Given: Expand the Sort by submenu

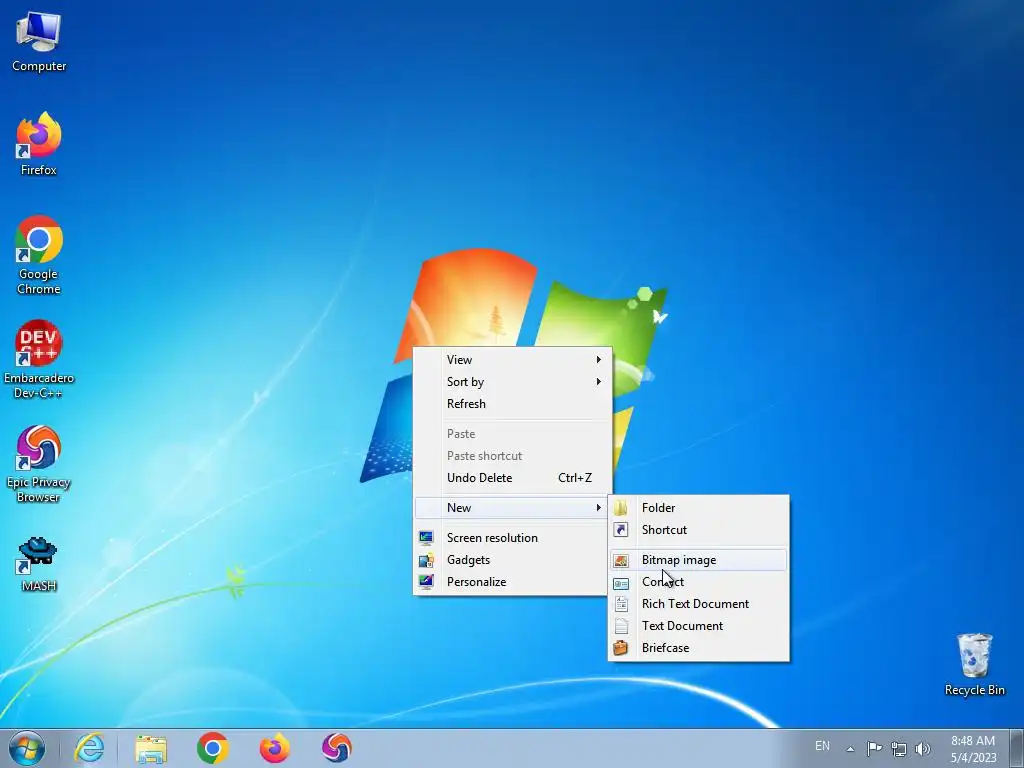Looking at the screenshot, I should coord(513,382).
